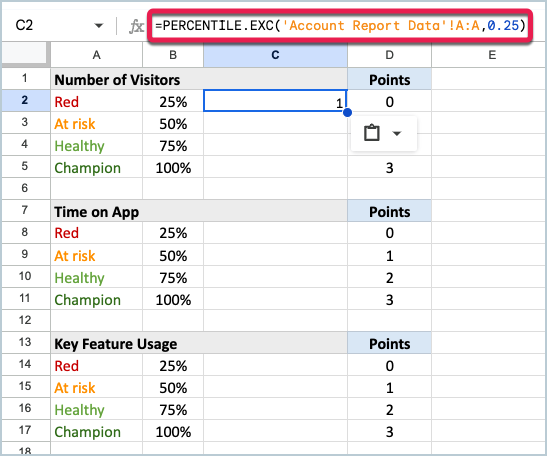
Task: Click the 50% cell in row 3
Action: [173, 124]
